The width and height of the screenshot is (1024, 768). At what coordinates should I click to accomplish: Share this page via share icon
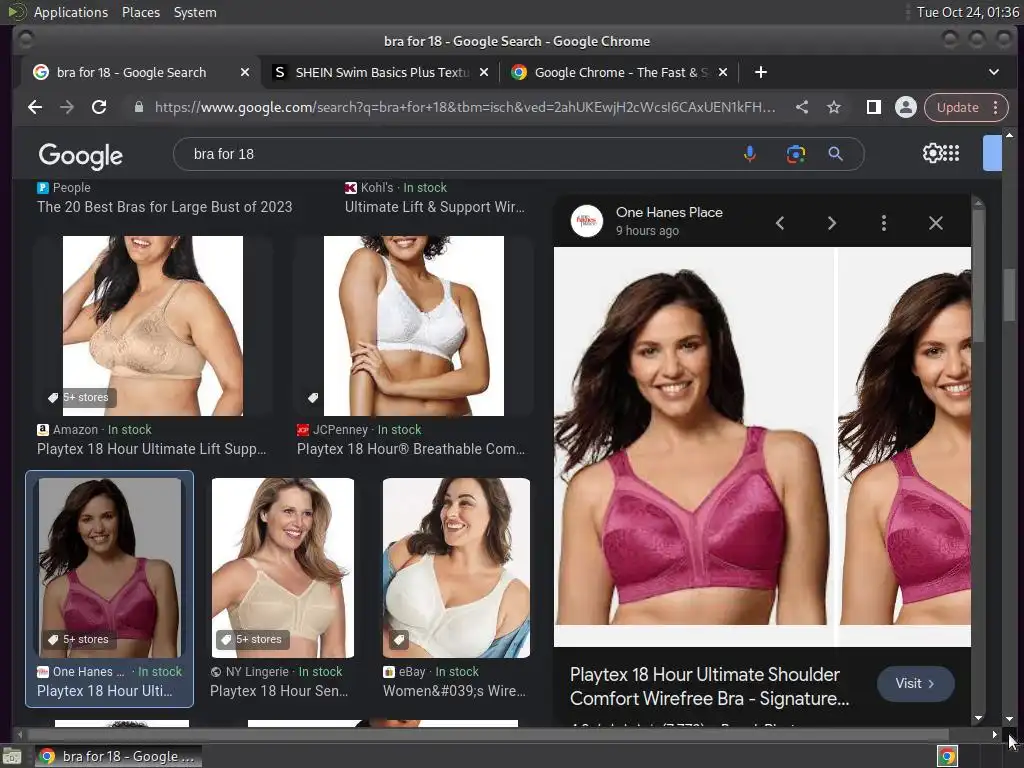pyautogui.click(x=802, y=107)
